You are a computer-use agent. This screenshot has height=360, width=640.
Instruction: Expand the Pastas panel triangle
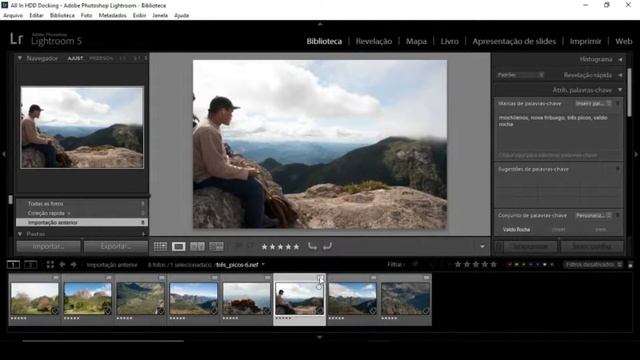20,234
